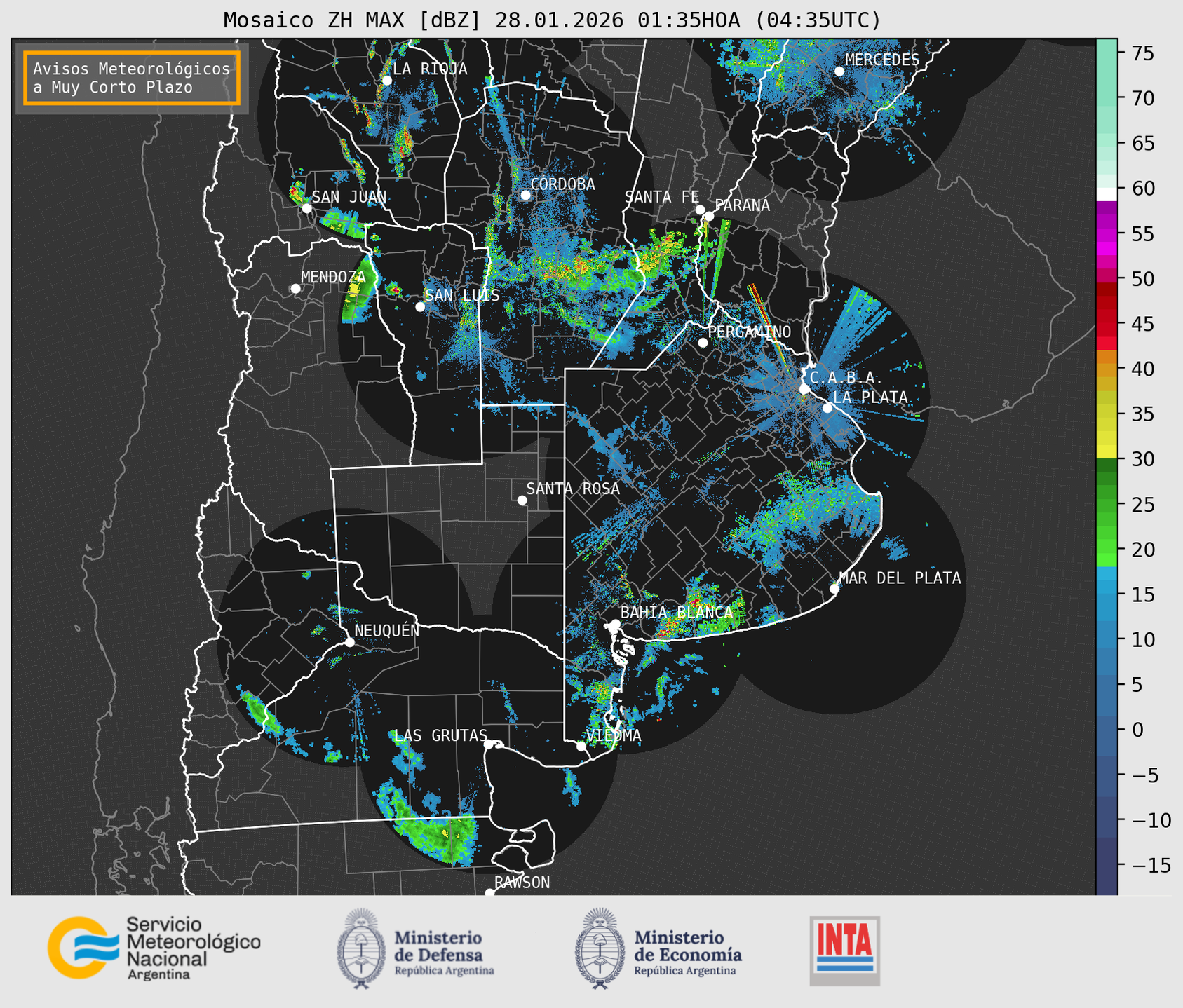The image size is (1183, 1008).
Task: Click the MERCEDES map label
Action: coord(882,60)
